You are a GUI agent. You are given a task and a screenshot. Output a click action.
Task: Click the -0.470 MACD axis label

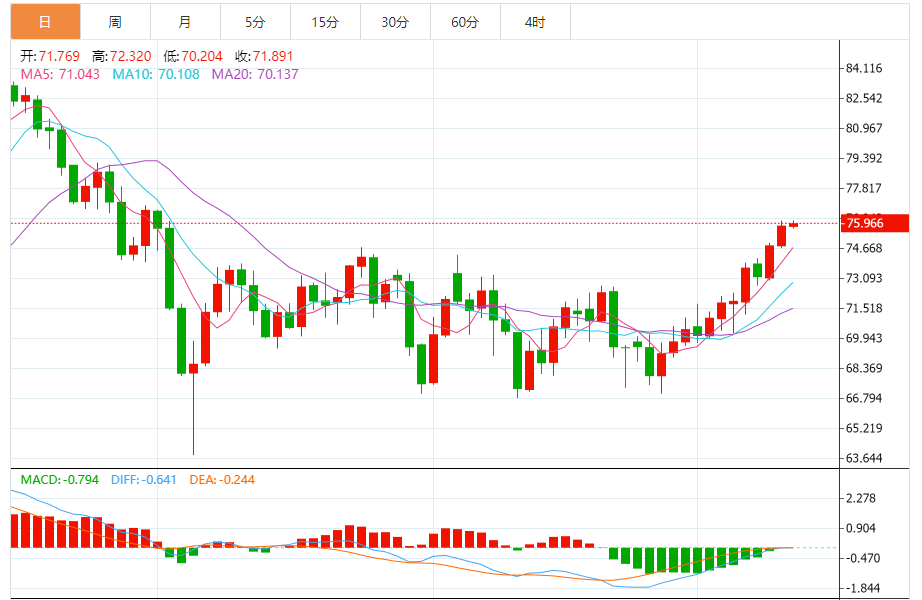coord(861,558)
